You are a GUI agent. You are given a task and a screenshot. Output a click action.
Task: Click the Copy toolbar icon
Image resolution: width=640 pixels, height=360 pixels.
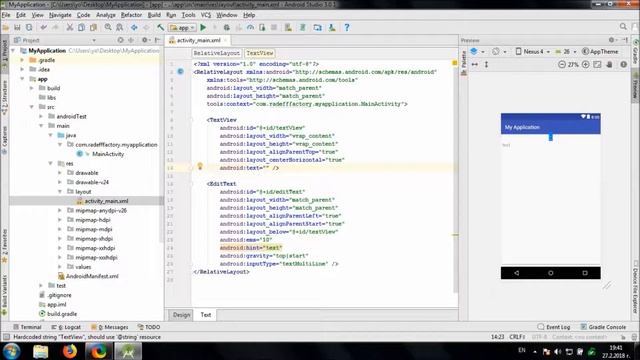click(82, 28)
